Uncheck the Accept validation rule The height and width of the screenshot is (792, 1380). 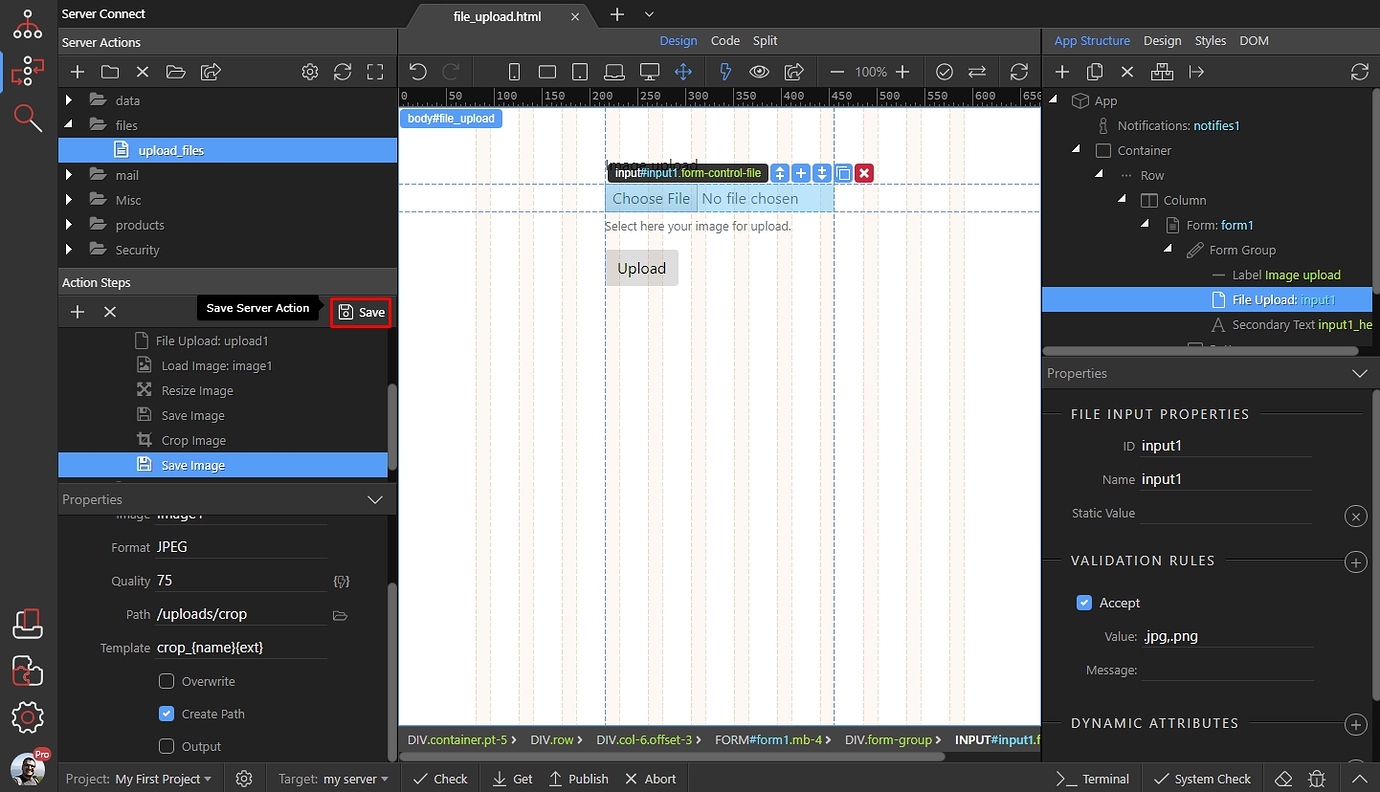[x=1084, y=603]
